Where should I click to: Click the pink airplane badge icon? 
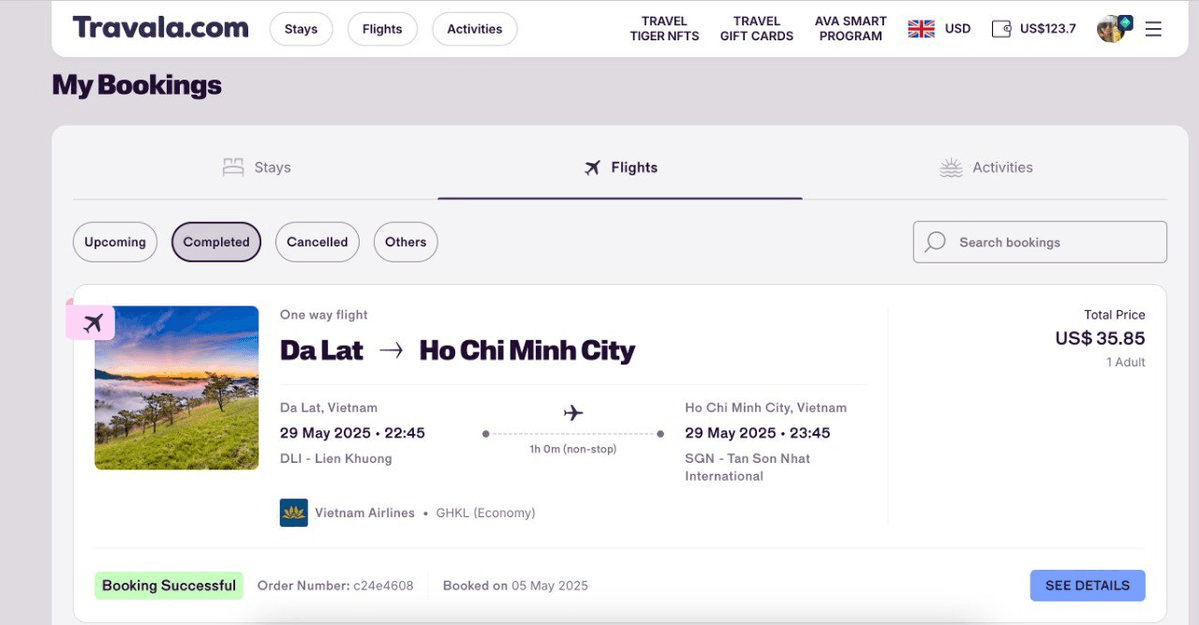click(x=92, y=322)
